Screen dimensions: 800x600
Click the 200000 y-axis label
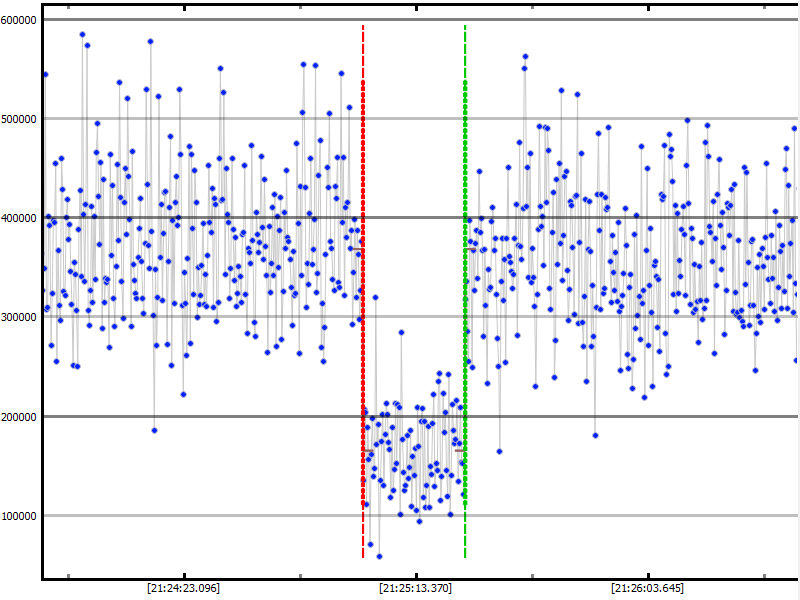click(x=20, y=416)
